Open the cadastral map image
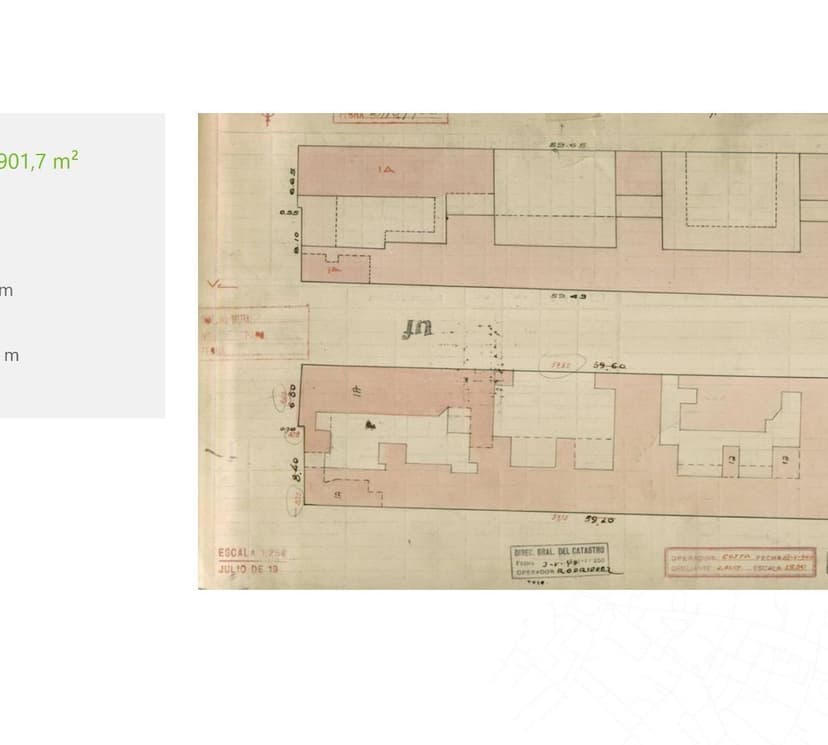 512,350
